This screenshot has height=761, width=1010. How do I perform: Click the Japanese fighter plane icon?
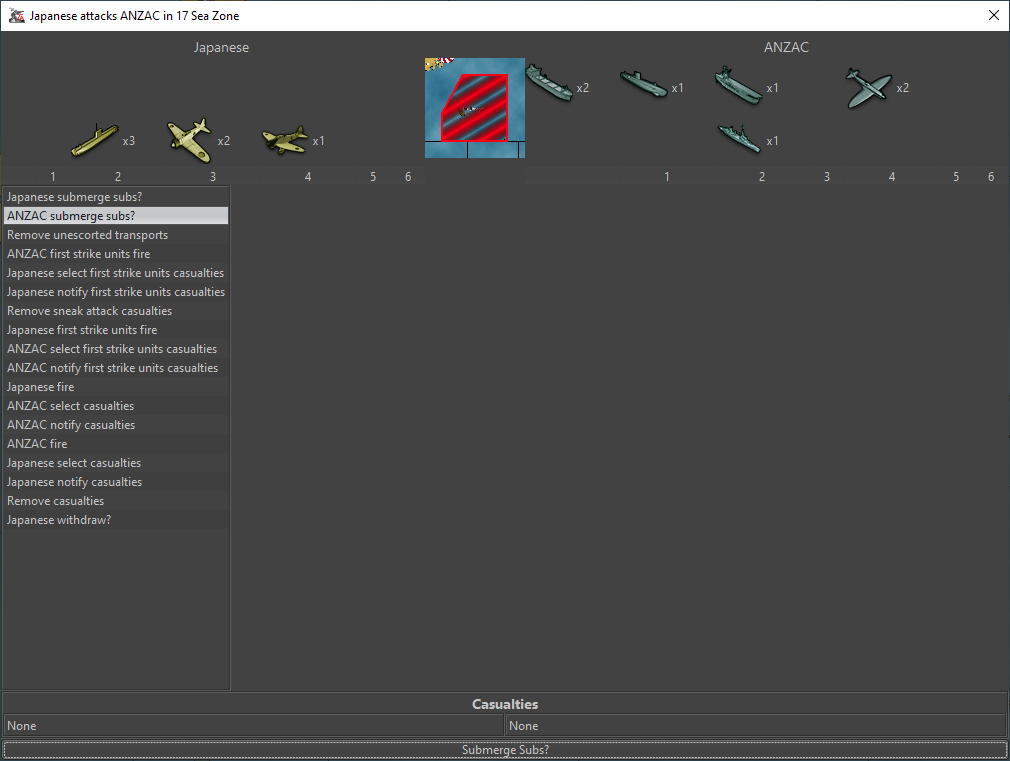tap(189, 140)
